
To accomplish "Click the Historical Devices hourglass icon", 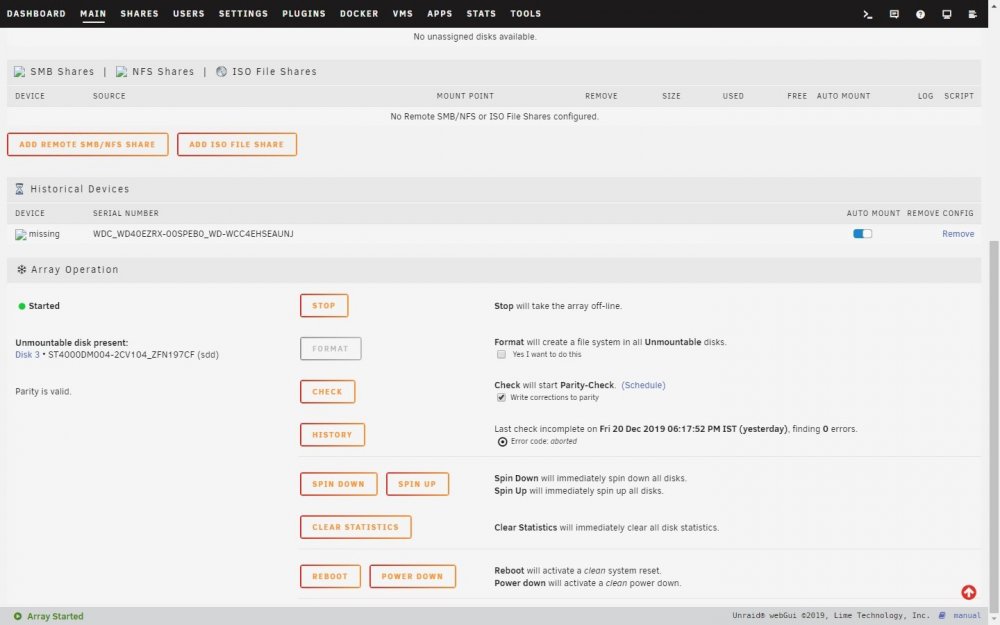I will tap(19, 189).
